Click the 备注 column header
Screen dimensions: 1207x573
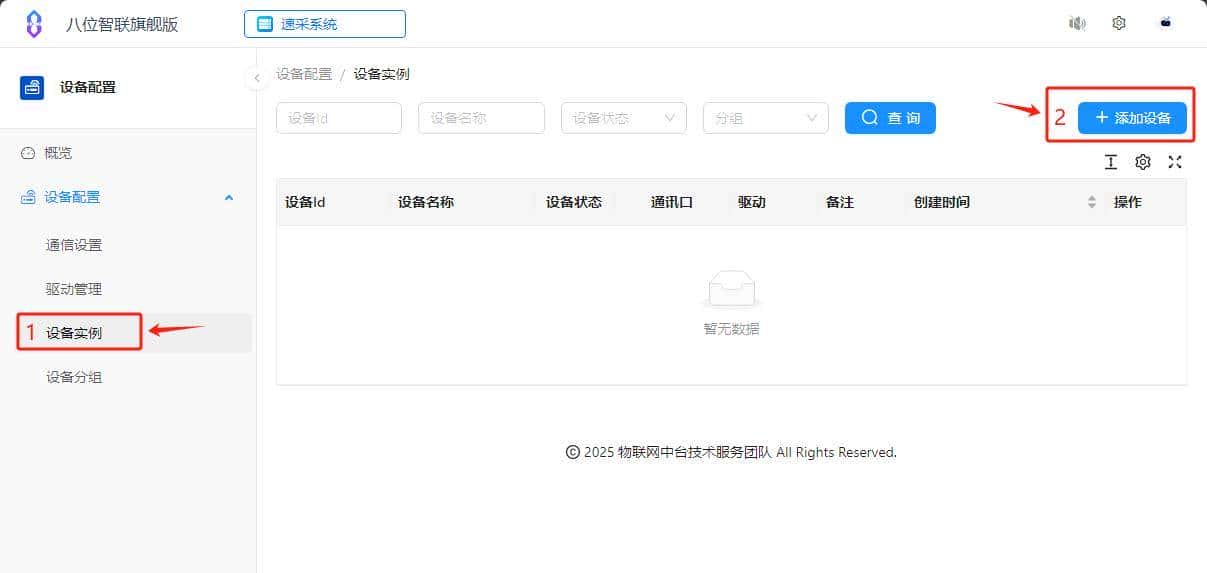[x=840, y=202]
